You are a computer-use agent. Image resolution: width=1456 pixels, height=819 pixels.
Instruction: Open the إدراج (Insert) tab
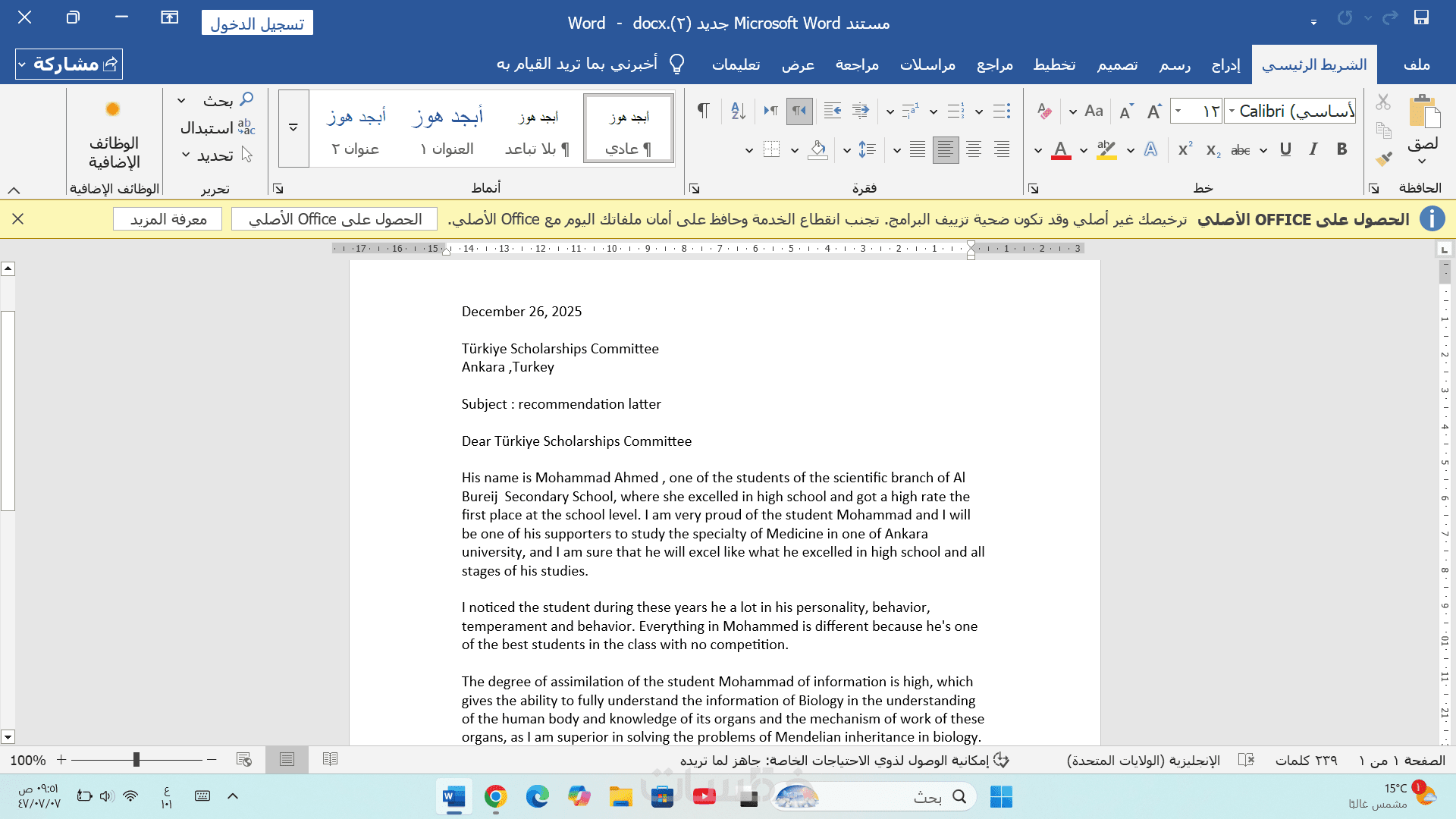pos(1225,64)
